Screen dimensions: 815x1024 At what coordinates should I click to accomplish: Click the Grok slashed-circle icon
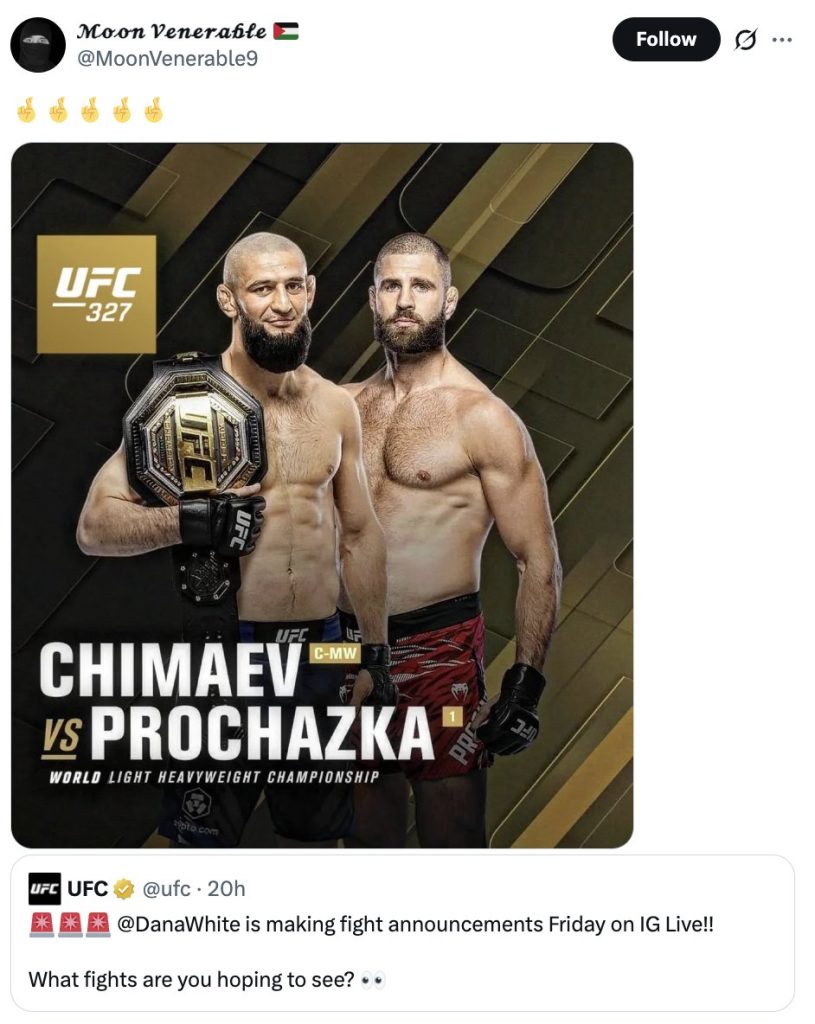click(x=745, y=40)
